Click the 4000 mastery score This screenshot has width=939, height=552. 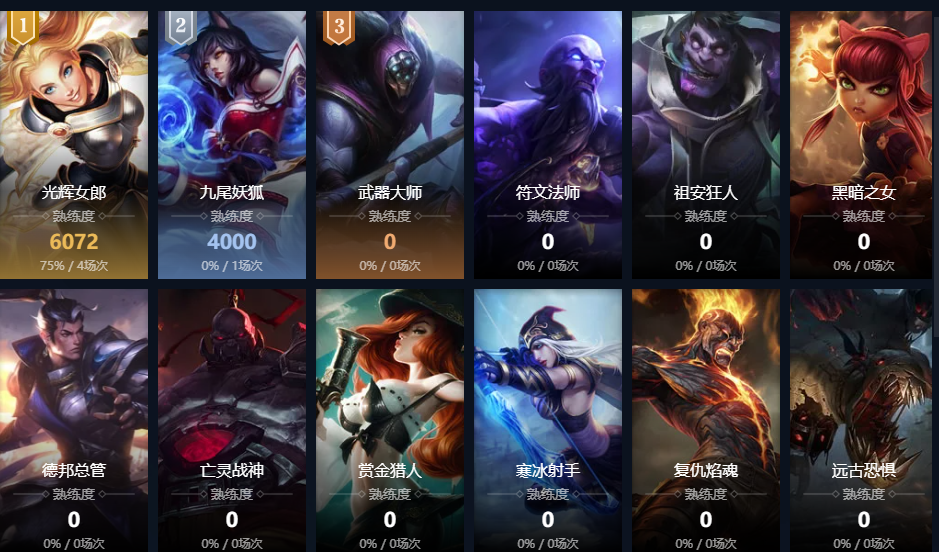click(x=232, y=241)
